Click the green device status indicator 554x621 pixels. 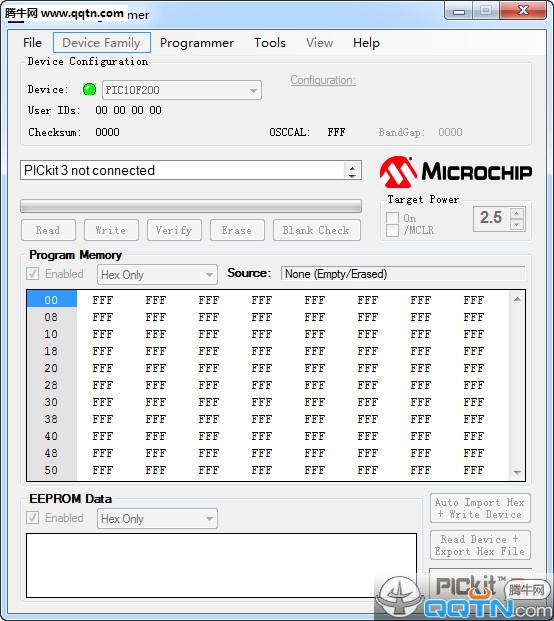[x=89, y=90]
